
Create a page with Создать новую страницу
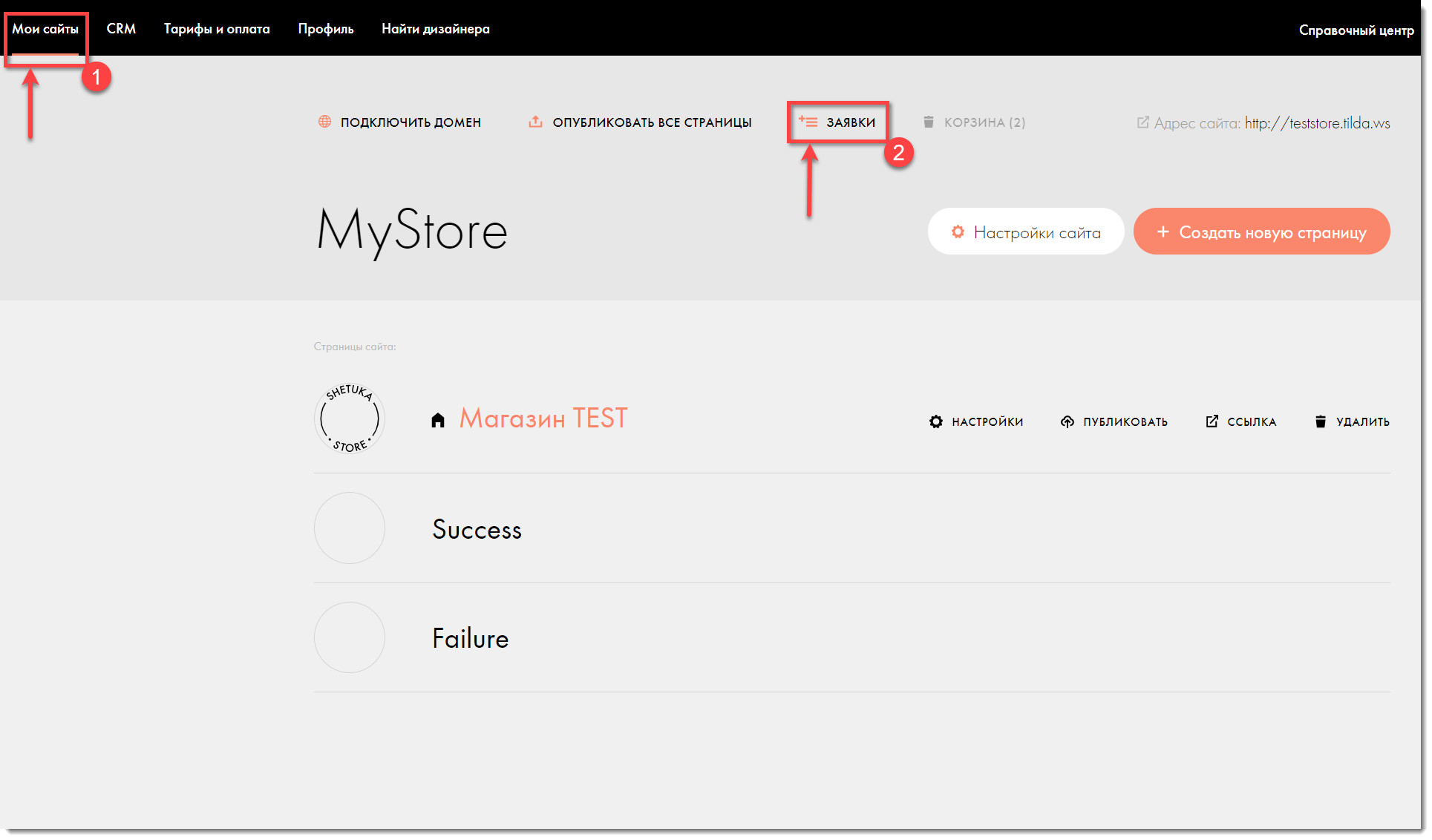(1261, 232)
